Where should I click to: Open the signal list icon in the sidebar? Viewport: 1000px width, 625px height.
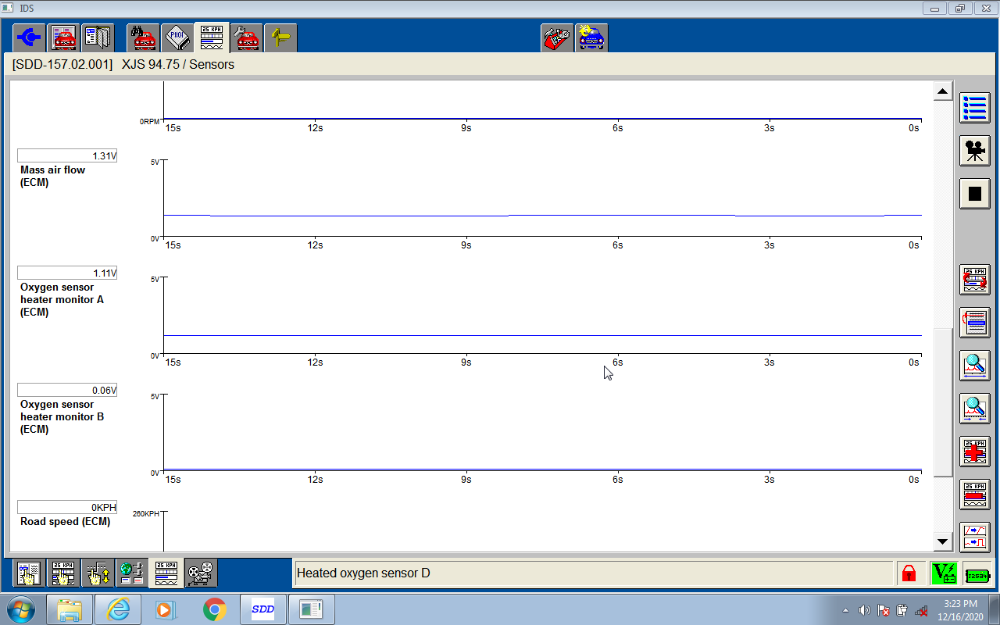(974, 108)
